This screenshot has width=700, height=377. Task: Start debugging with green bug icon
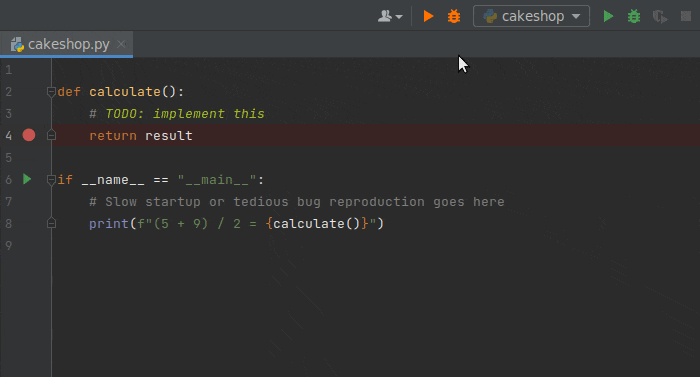[634, 17]
